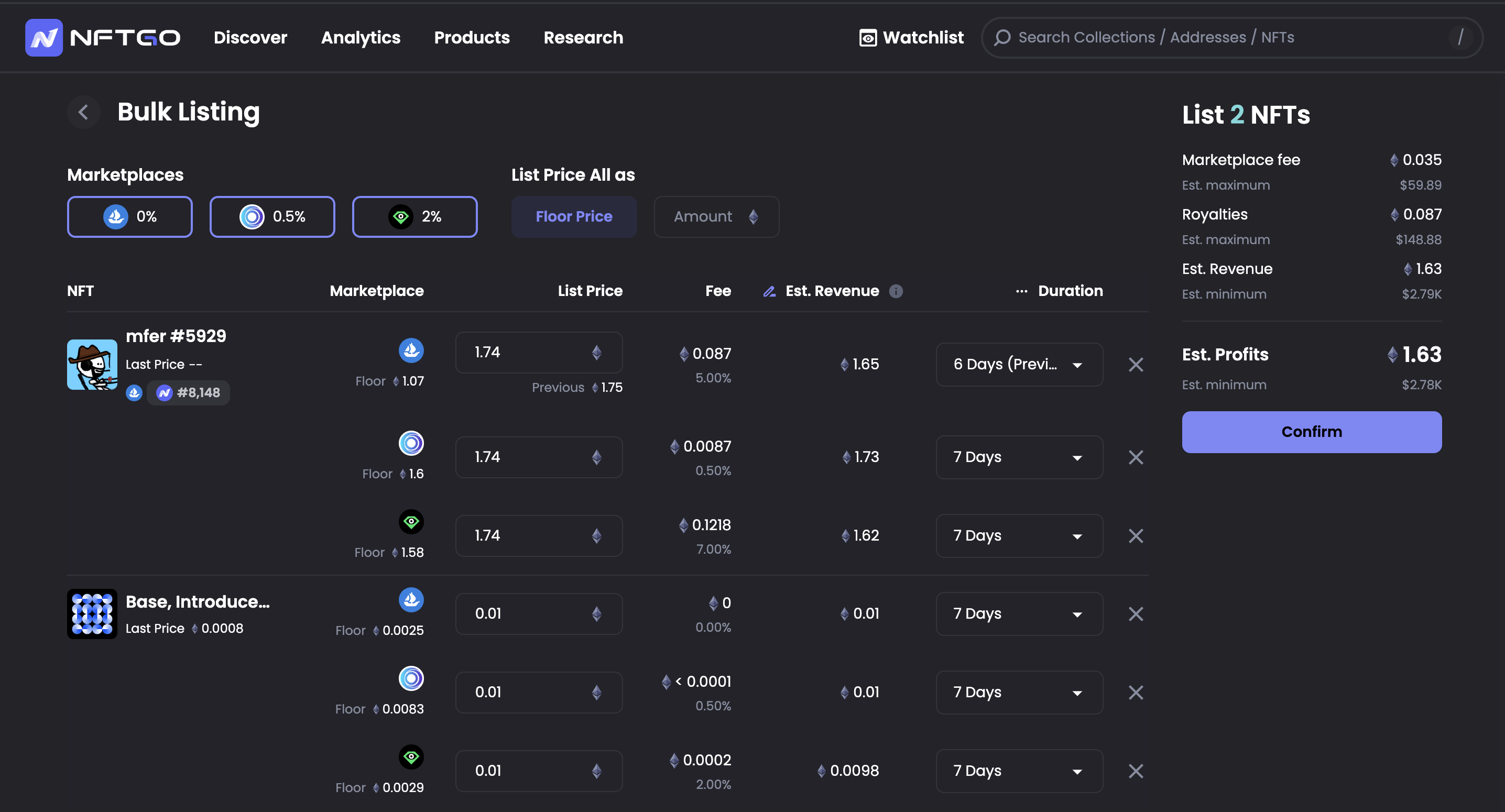The width and height of the screenshot is (1505, 812).
Task: Remove the mfer #5929 OpenSea listing row
Action: click(x=1135, y=365)
